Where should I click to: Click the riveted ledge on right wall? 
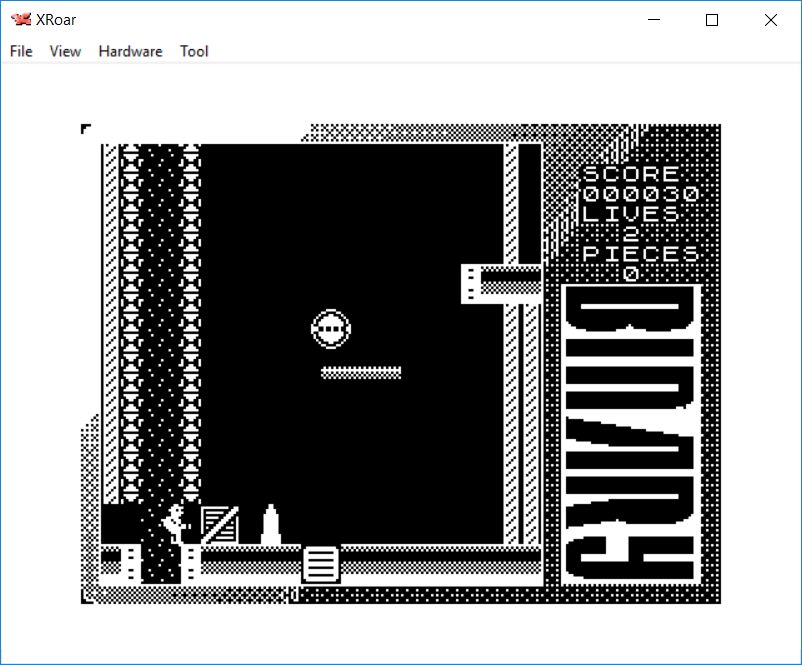(x=500, y=283)
